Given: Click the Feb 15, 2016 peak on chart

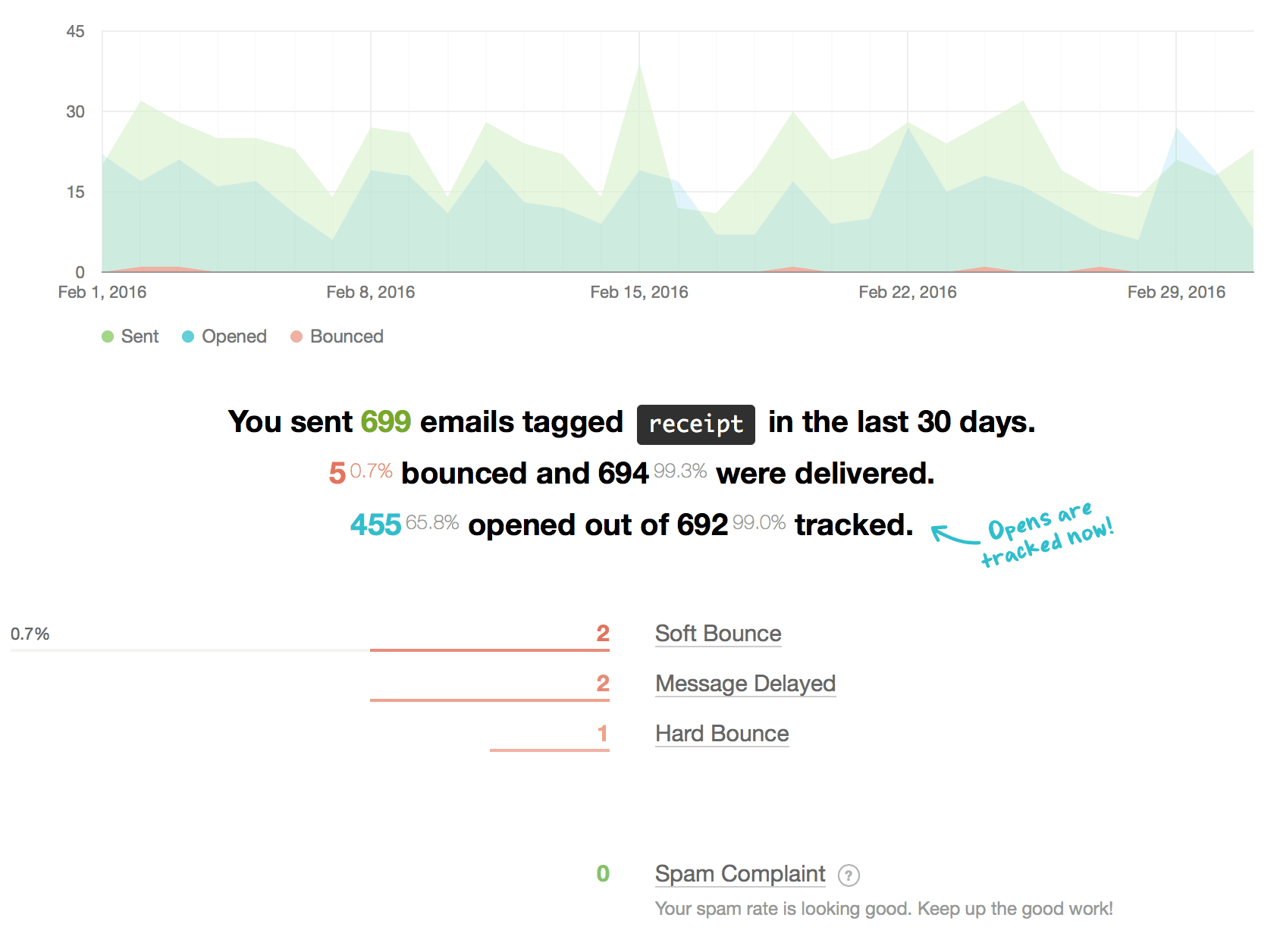Looking at the screenshot, I should [639, 65].
